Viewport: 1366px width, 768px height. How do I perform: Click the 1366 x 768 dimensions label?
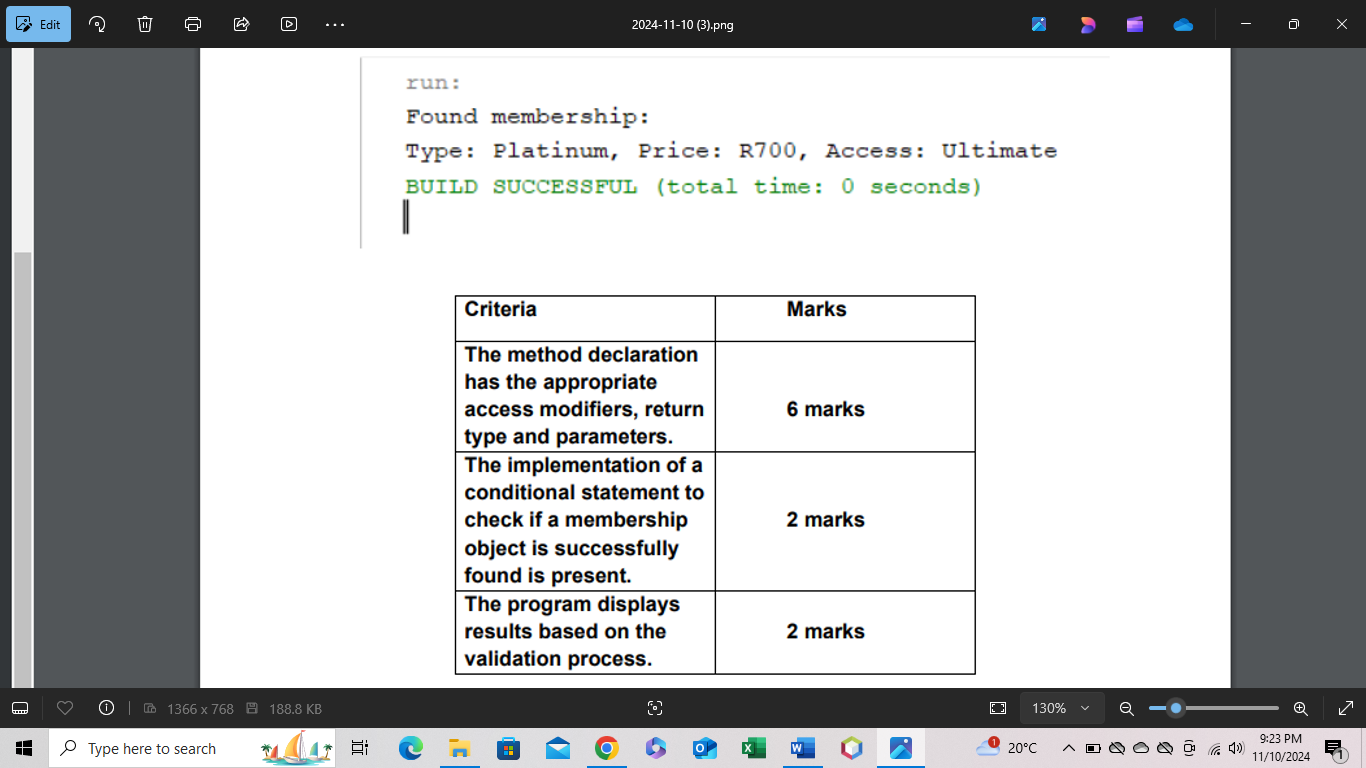click(x=200, y=709)
